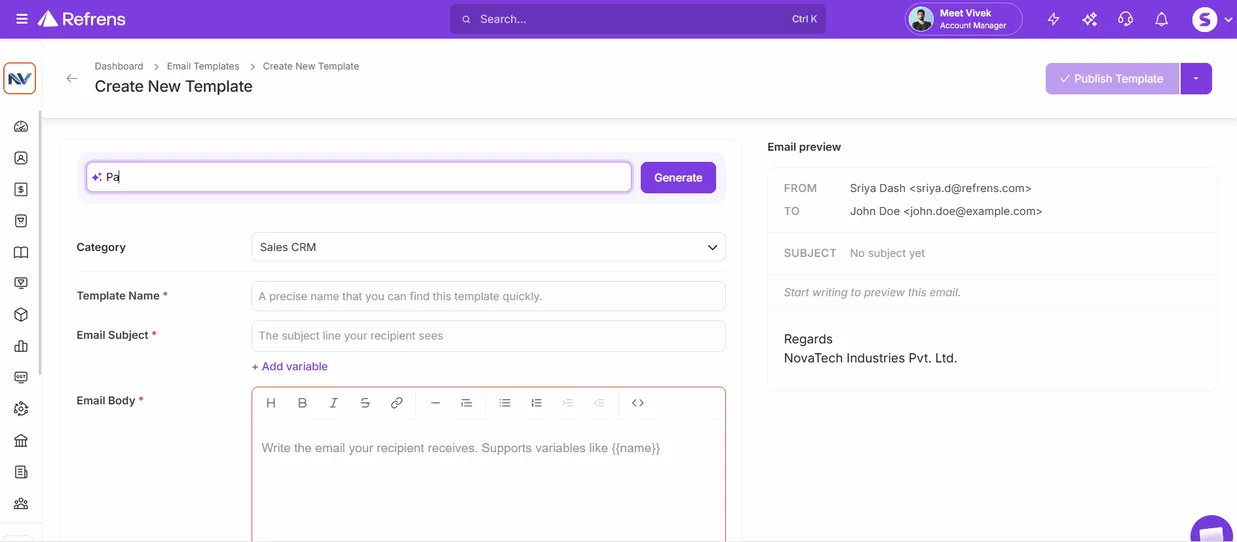Open the team people icon in the sidebar
The height and width of the screenshot is (542, 1237).
21,503
